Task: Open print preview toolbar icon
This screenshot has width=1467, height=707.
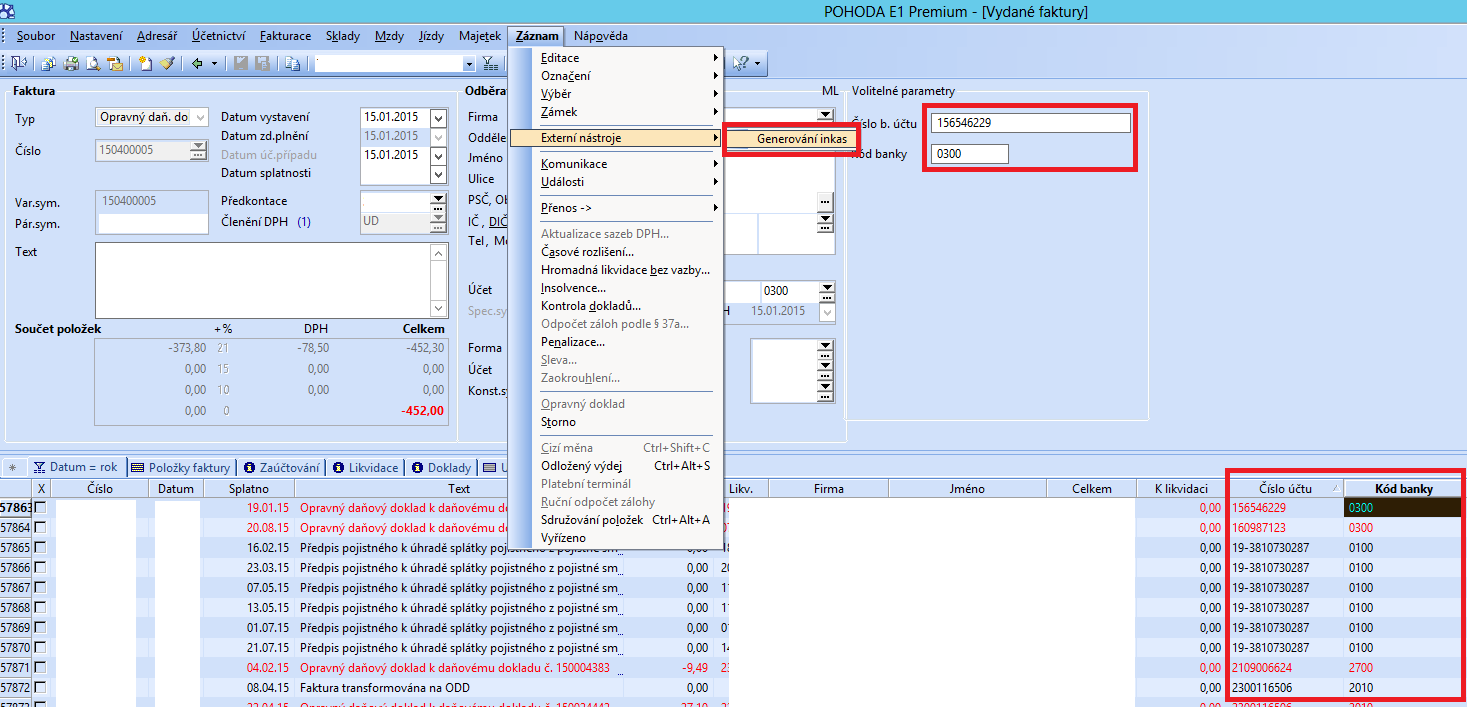Action: coord(93,63)
